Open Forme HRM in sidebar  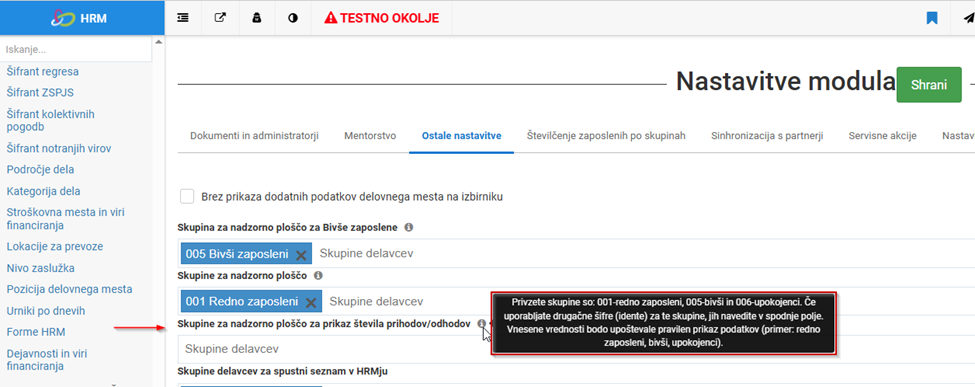(x=35, y=332)
